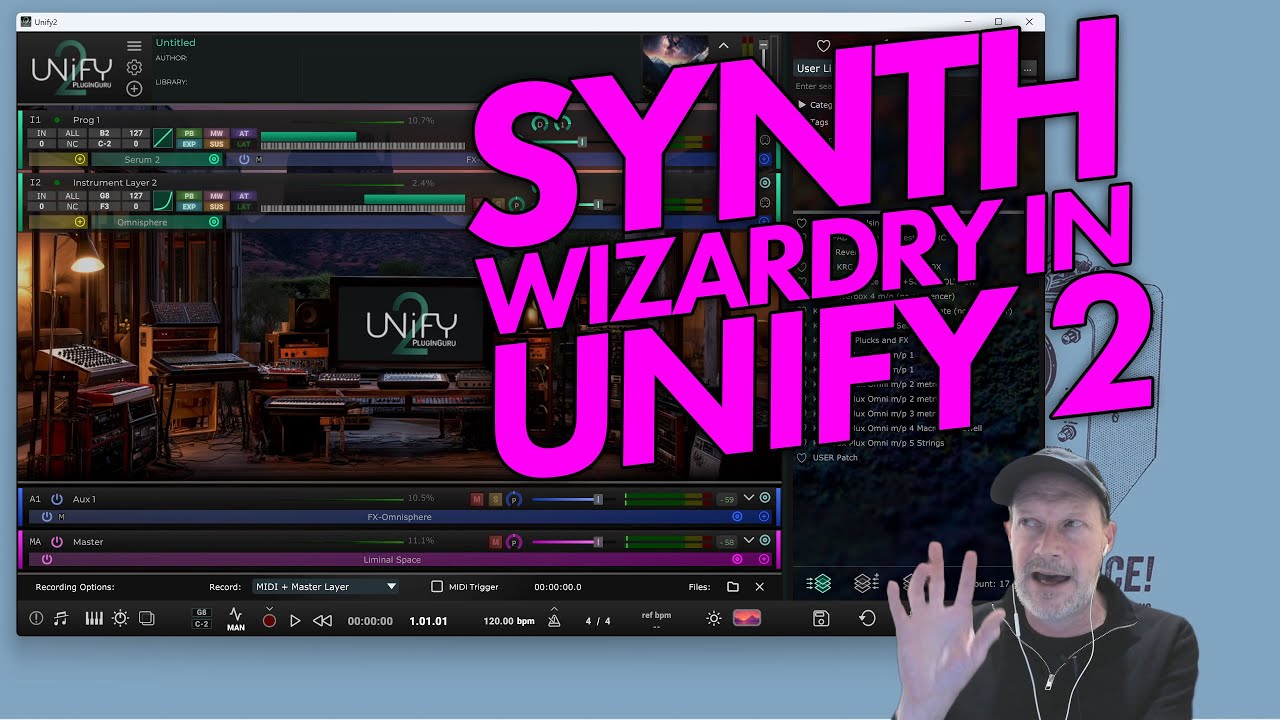Image resolution: width=1280 pixels, height=720 pixels.
Task: Close the recording options bar X
Action: 759,587
